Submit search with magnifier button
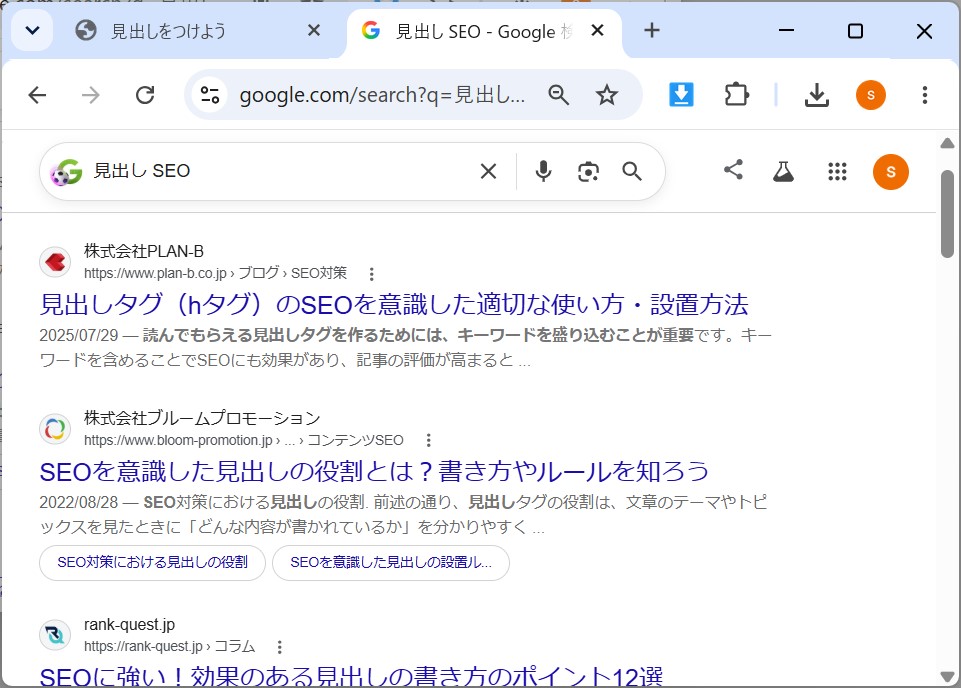This screenshot has height=688, width=961. (x=632, y=172)
